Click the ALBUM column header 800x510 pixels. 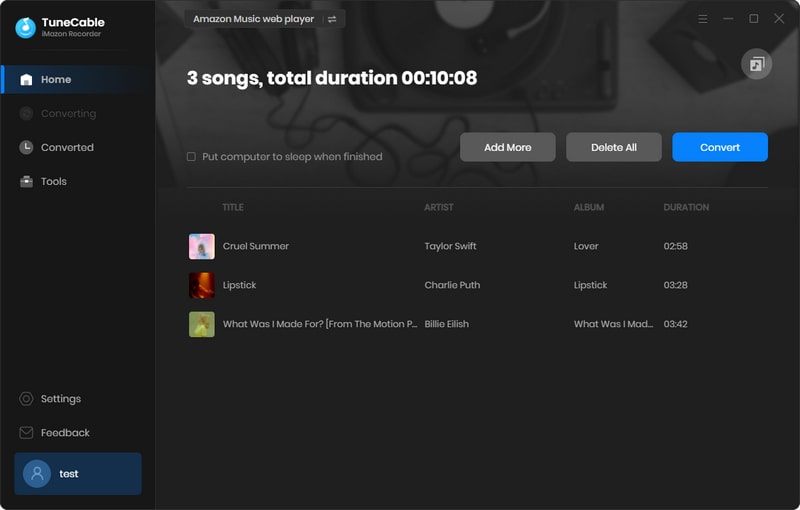pyautogui.click(x=589, y=208)
